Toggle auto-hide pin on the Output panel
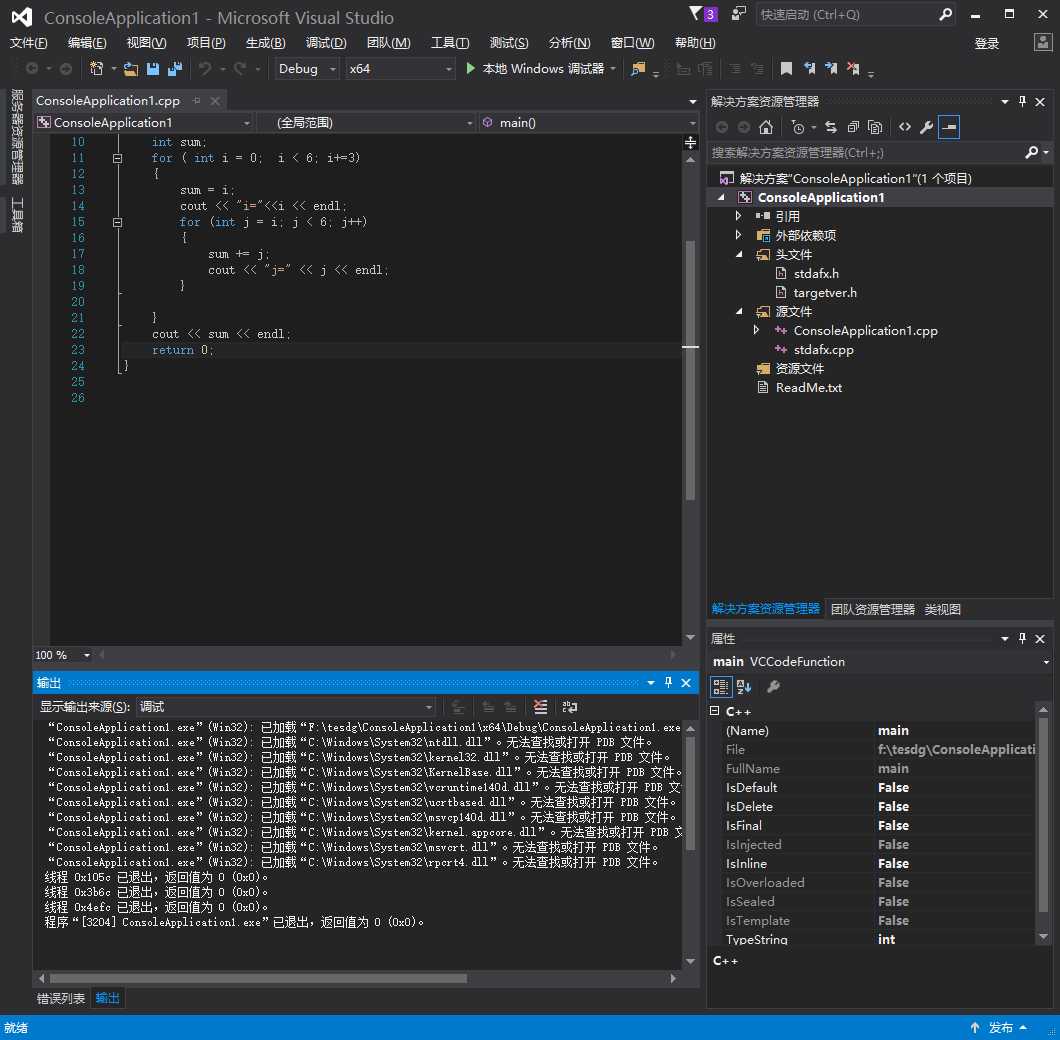 click(x=668, y=682)
